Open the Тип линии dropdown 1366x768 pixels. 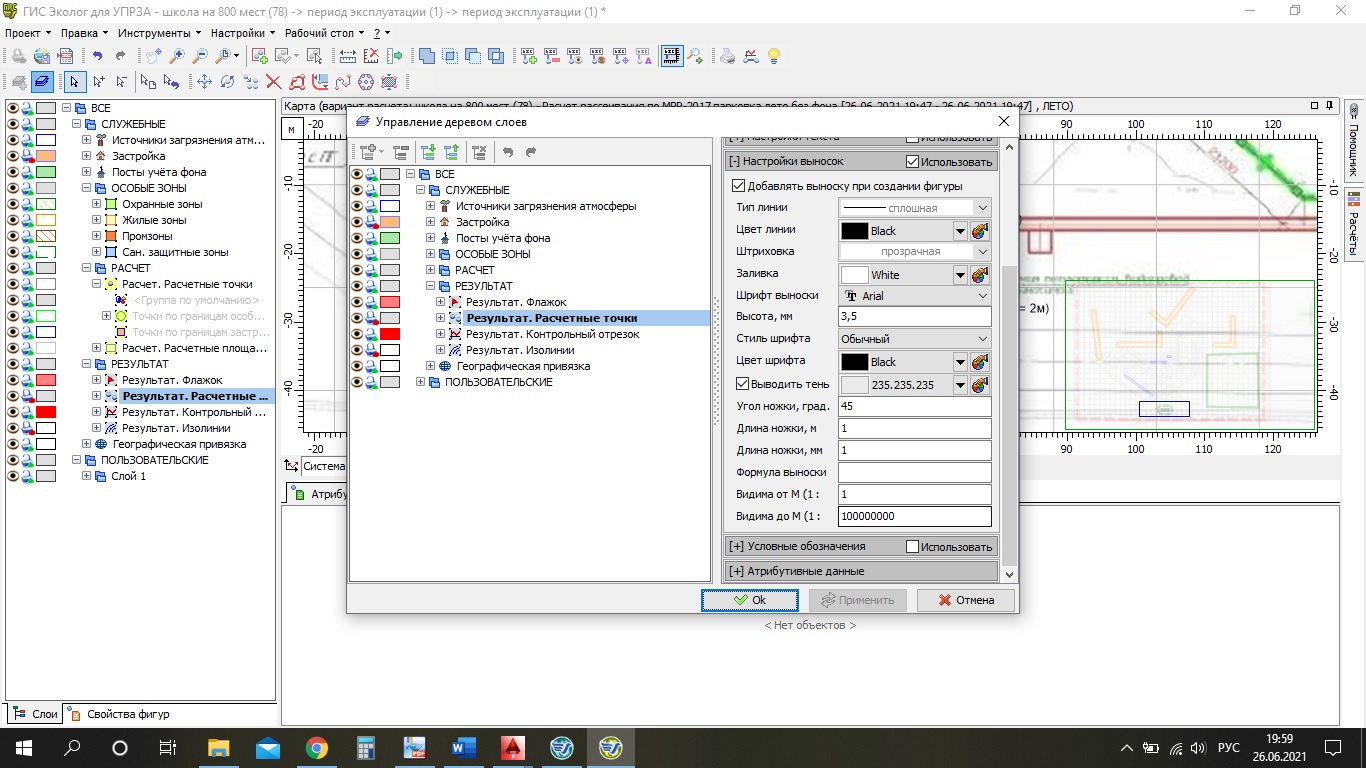click(914, 208)
